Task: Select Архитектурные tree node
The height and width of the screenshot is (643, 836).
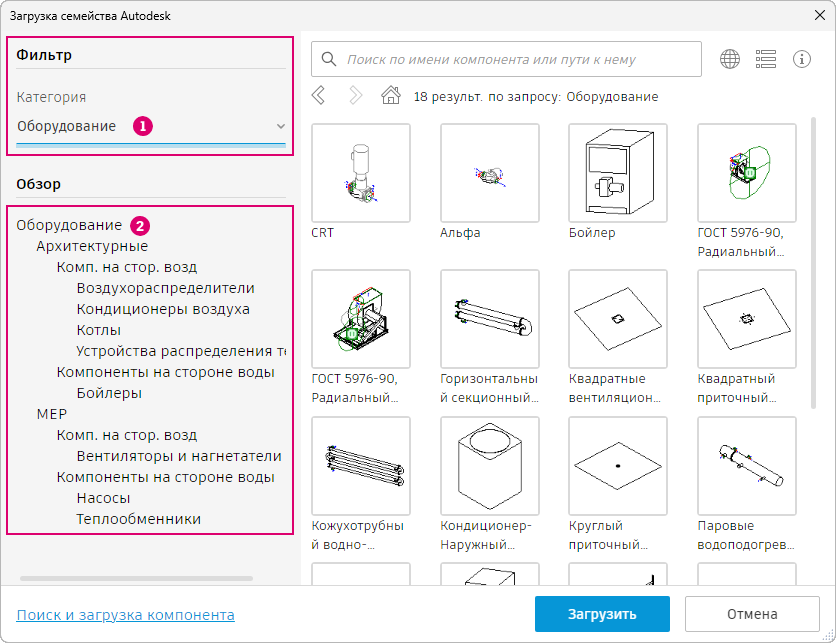Action: pyautogui.click(x=92, y=246)
